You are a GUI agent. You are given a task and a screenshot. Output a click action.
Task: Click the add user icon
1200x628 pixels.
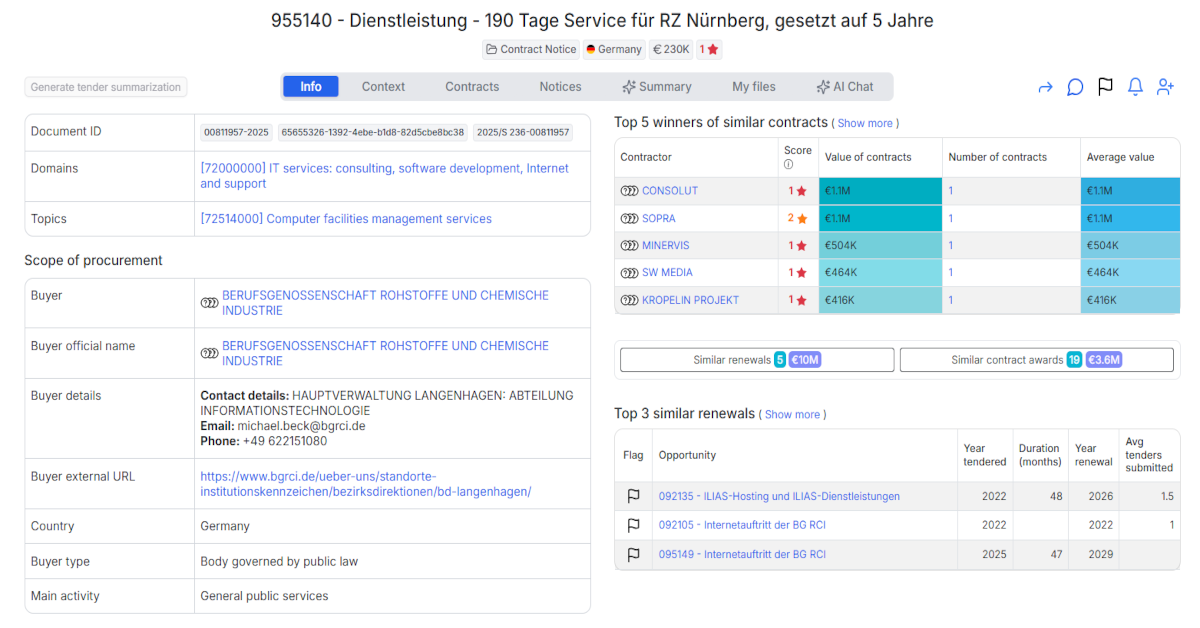pyautogui.click(x=1165, y=87)
